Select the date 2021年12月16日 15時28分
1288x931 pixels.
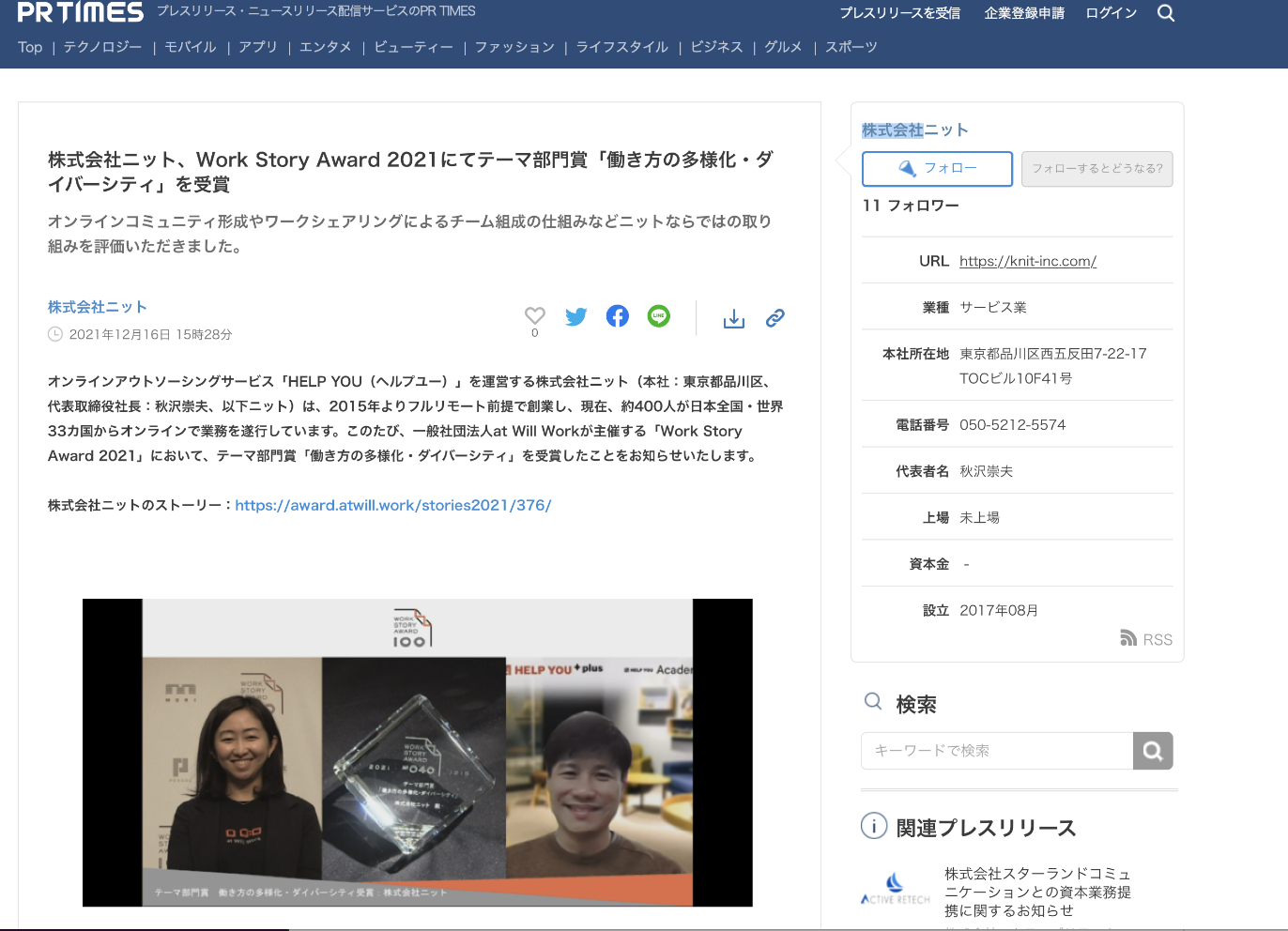pos(150,334)
